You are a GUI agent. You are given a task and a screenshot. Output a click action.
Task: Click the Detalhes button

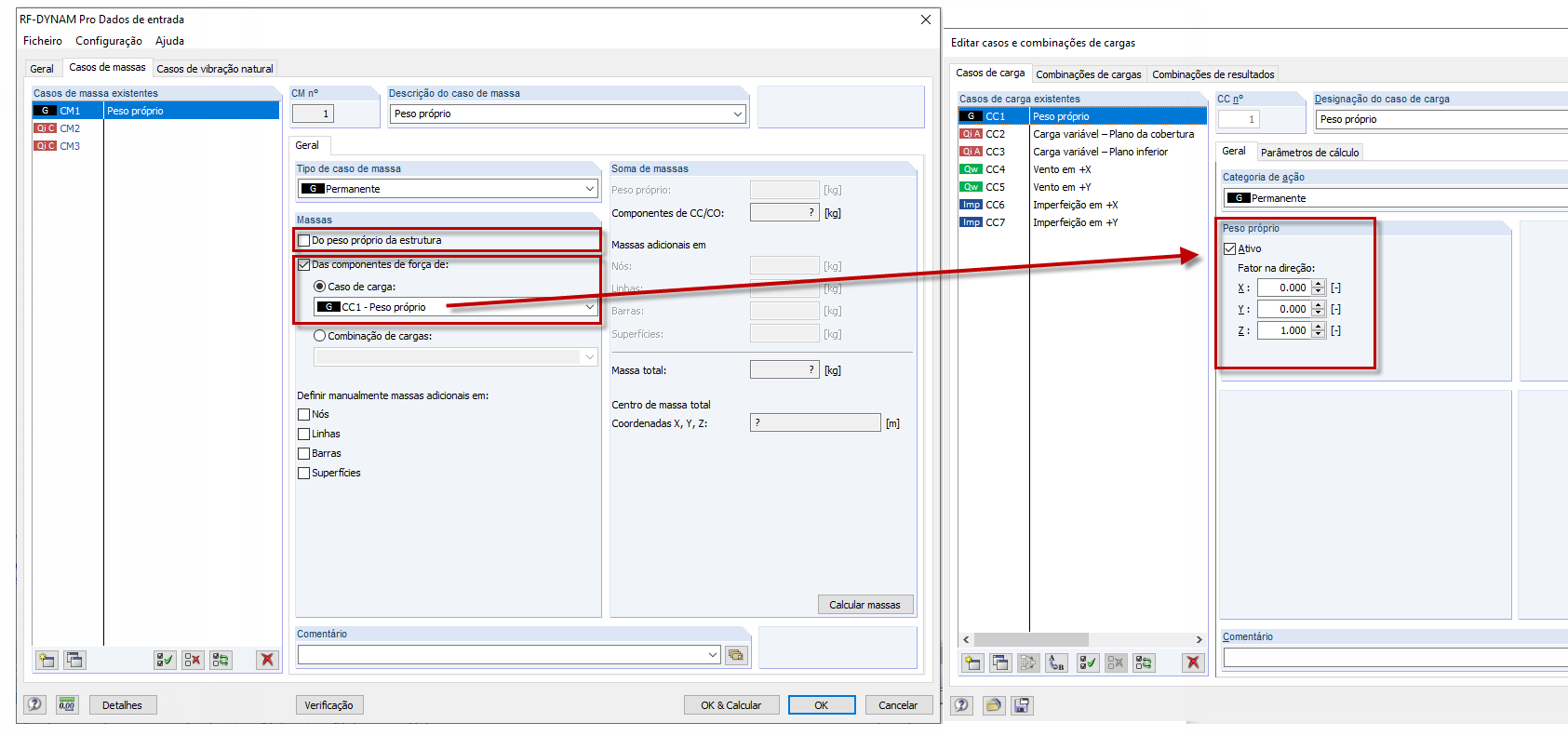click(x=123, y=705)
